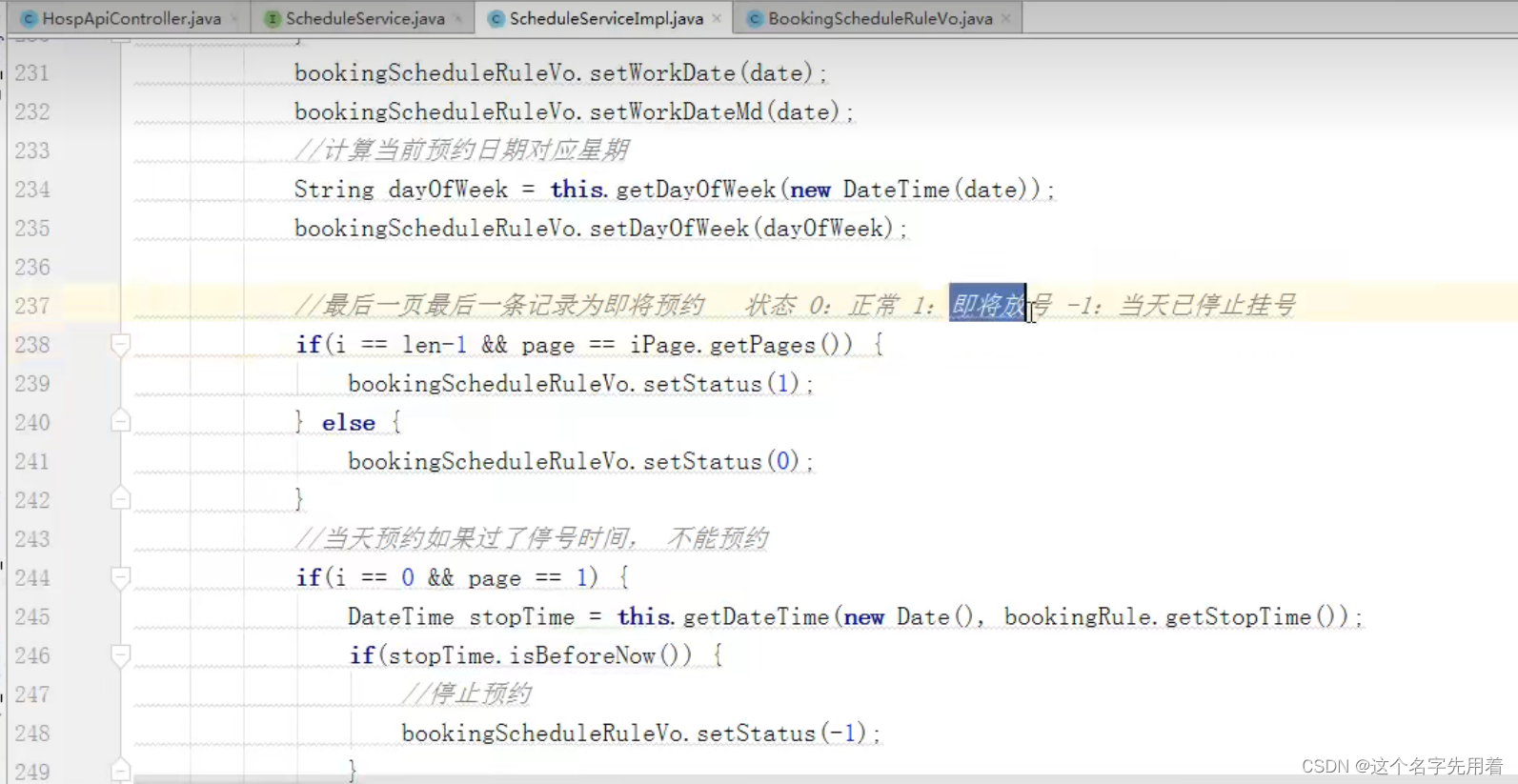Screen dimensions: 1518x784
Task: Click setStatus(0) on line 241
Action: [720, 462]
